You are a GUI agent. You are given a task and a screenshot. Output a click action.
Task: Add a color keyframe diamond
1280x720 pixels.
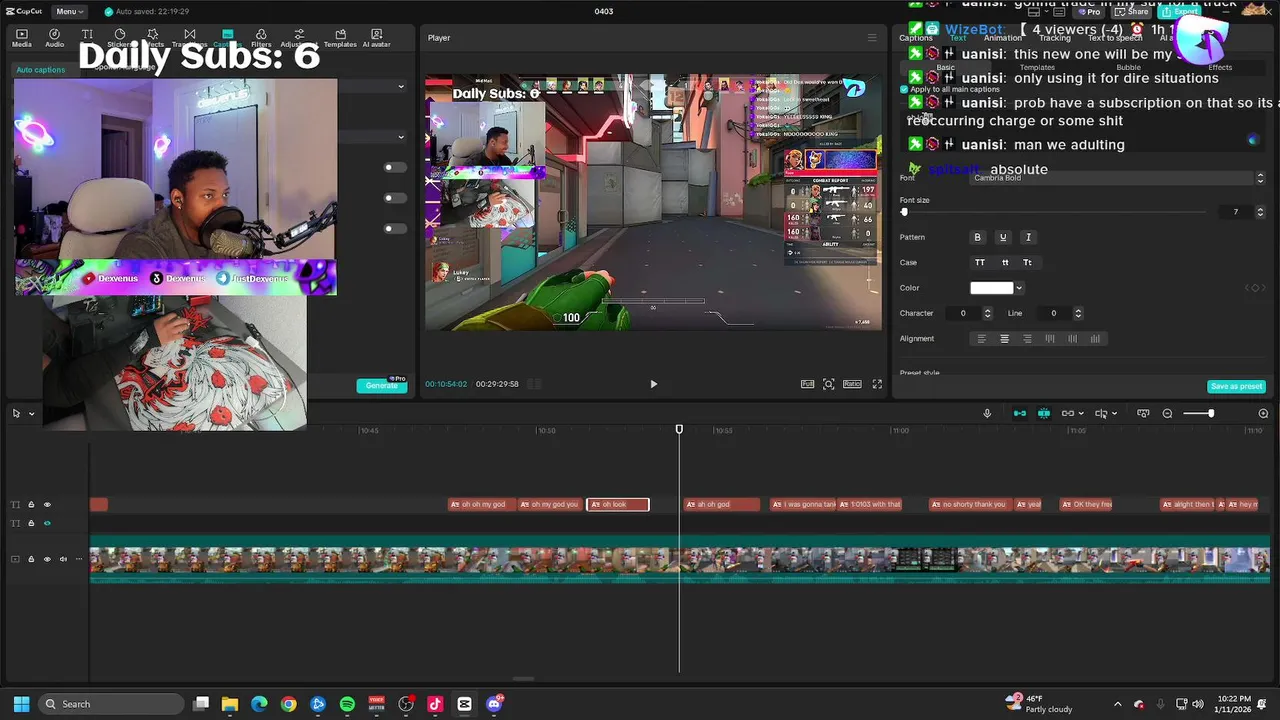coord(1253,288)
